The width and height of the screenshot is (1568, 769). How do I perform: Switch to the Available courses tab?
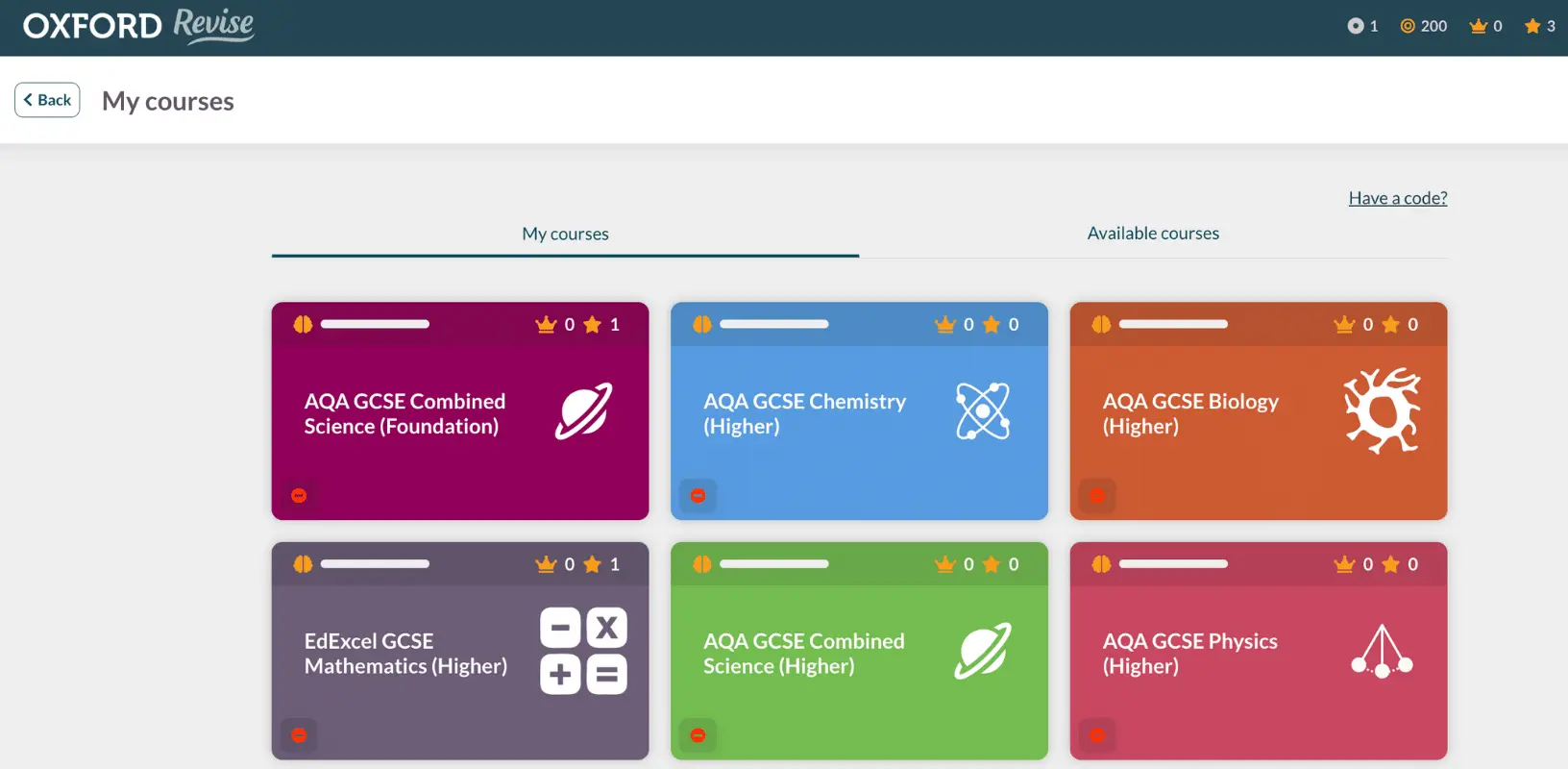pyautogui.click(x=1153, y=234)
